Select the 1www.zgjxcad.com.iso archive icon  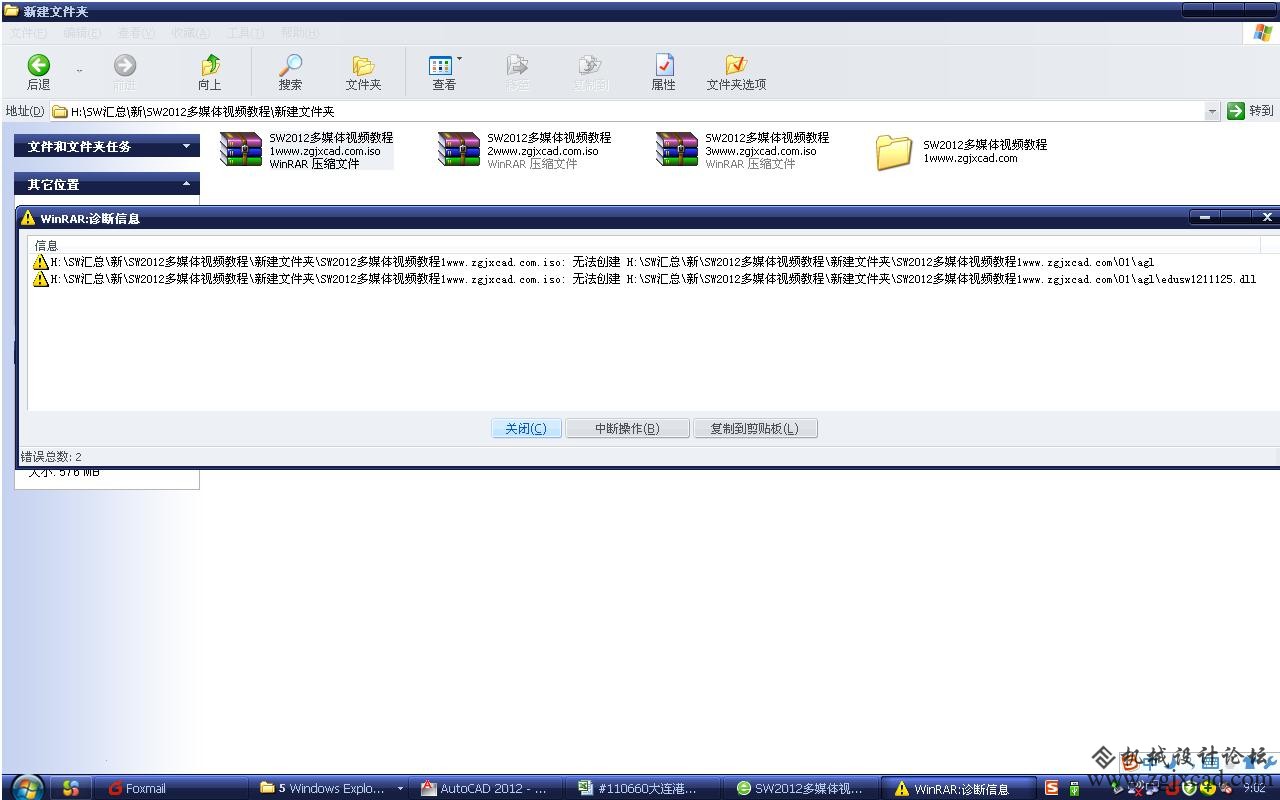tap(241, 149)
